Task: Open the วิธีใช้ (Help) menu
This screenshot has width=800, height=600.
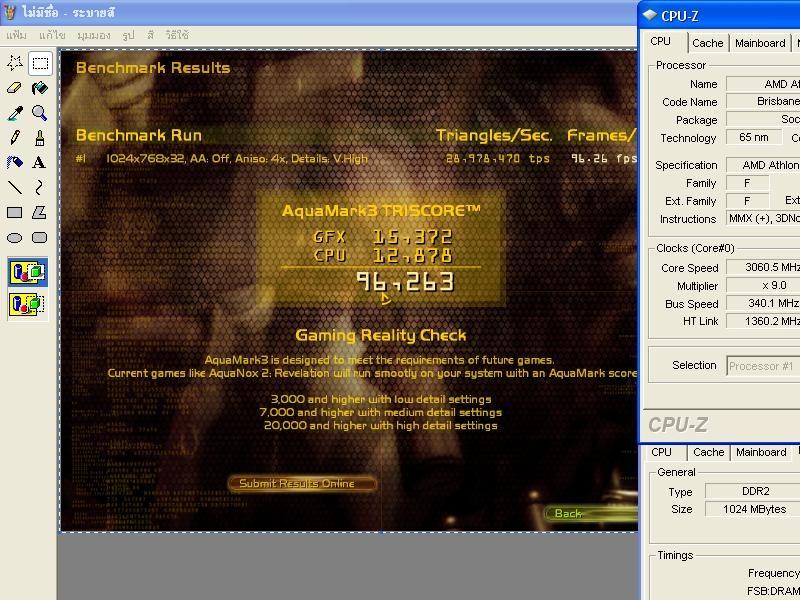Action: click(x=177, y=35)
